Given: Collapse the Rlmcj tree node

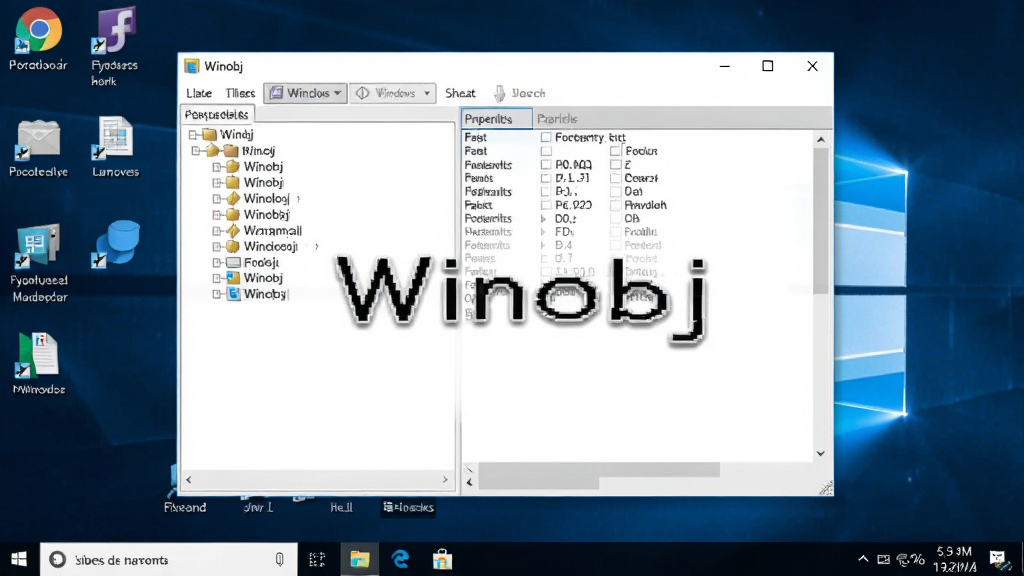Looking at the screenshot, I should click(x=197, y=151).
